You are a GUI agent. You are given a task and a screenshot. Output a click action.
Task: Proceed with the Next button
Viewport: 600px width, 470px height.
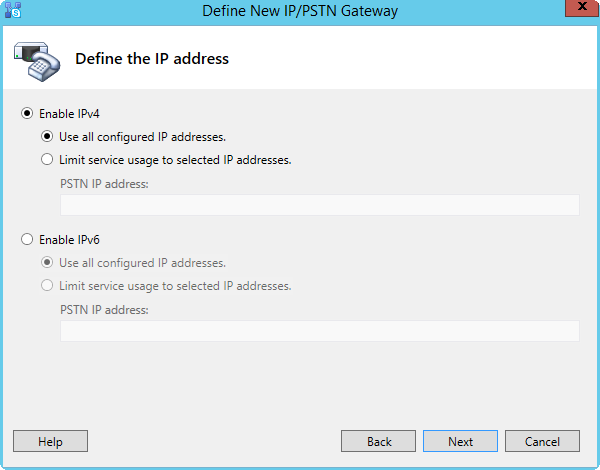(x=460, y=441)
